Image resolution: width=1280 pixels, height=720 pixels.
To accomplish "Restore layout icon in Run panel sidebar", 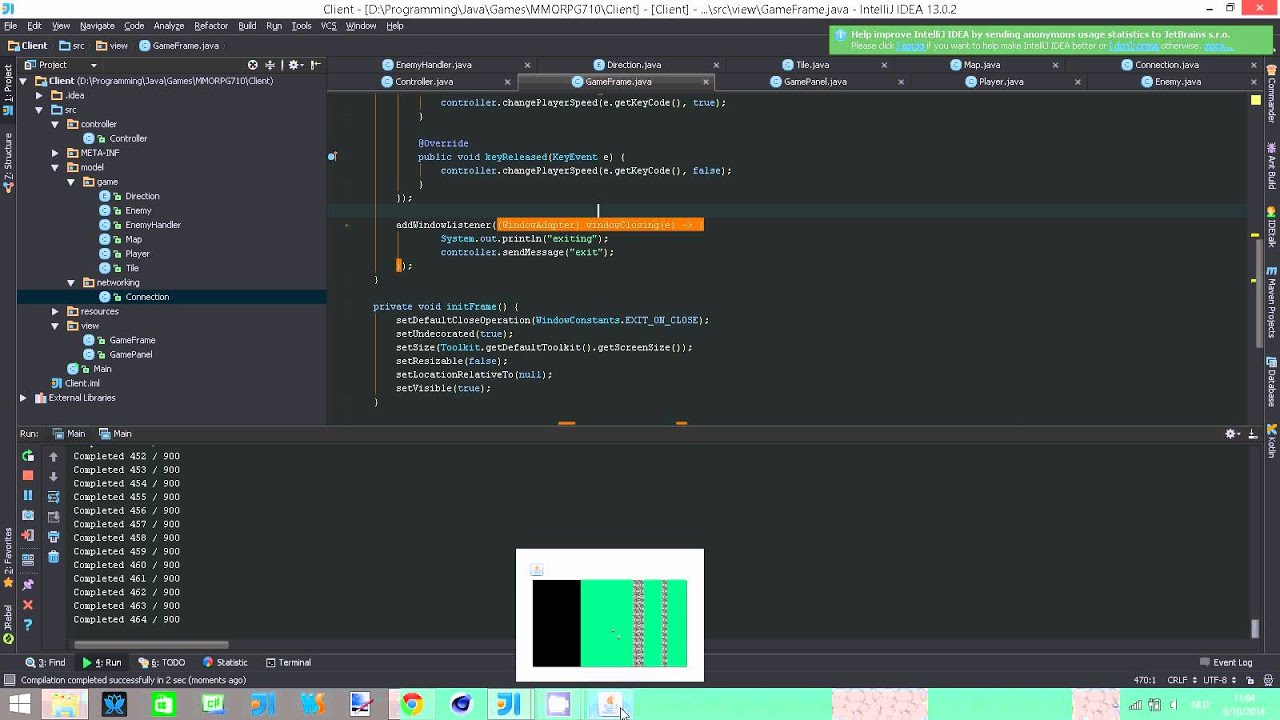I will point(28,560).
